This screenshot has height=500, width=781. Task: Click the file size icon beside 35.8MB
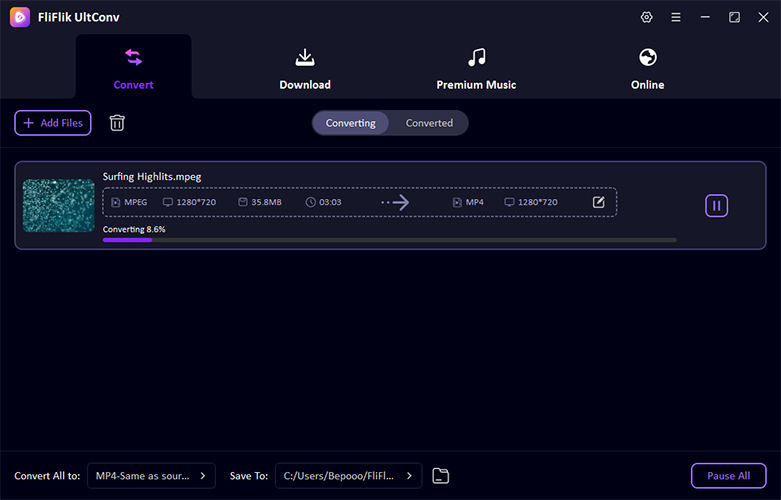243,202
